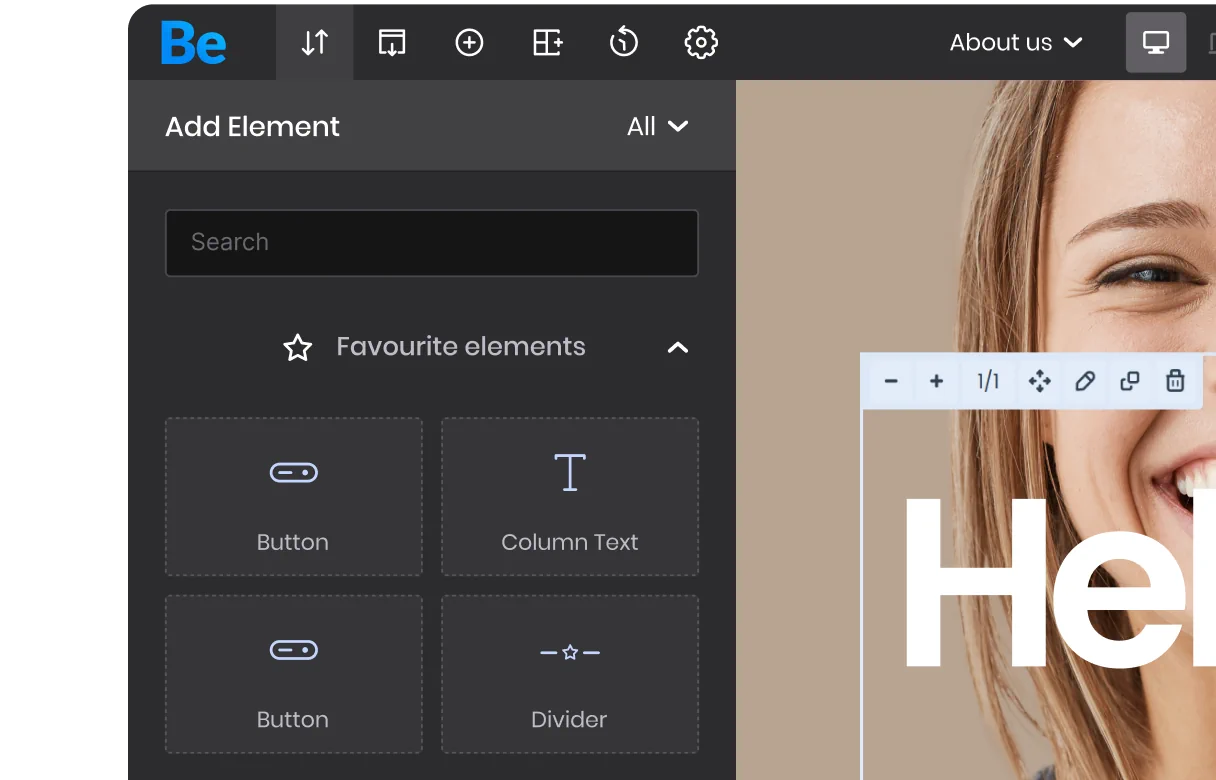Click the import pre-built section icon
This screenshot has width=1216, height=780.
392,43
